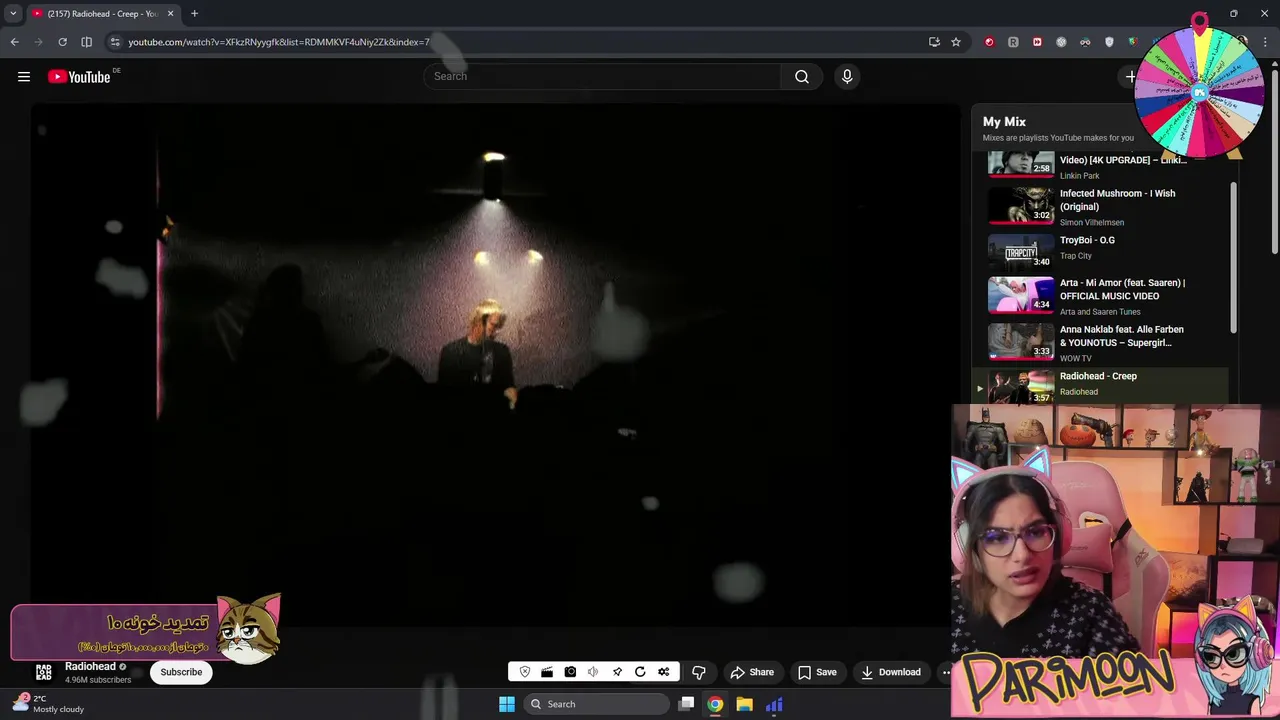
Task: Open more actions ellipsis beside Download
Action: [x=945, y=672]
